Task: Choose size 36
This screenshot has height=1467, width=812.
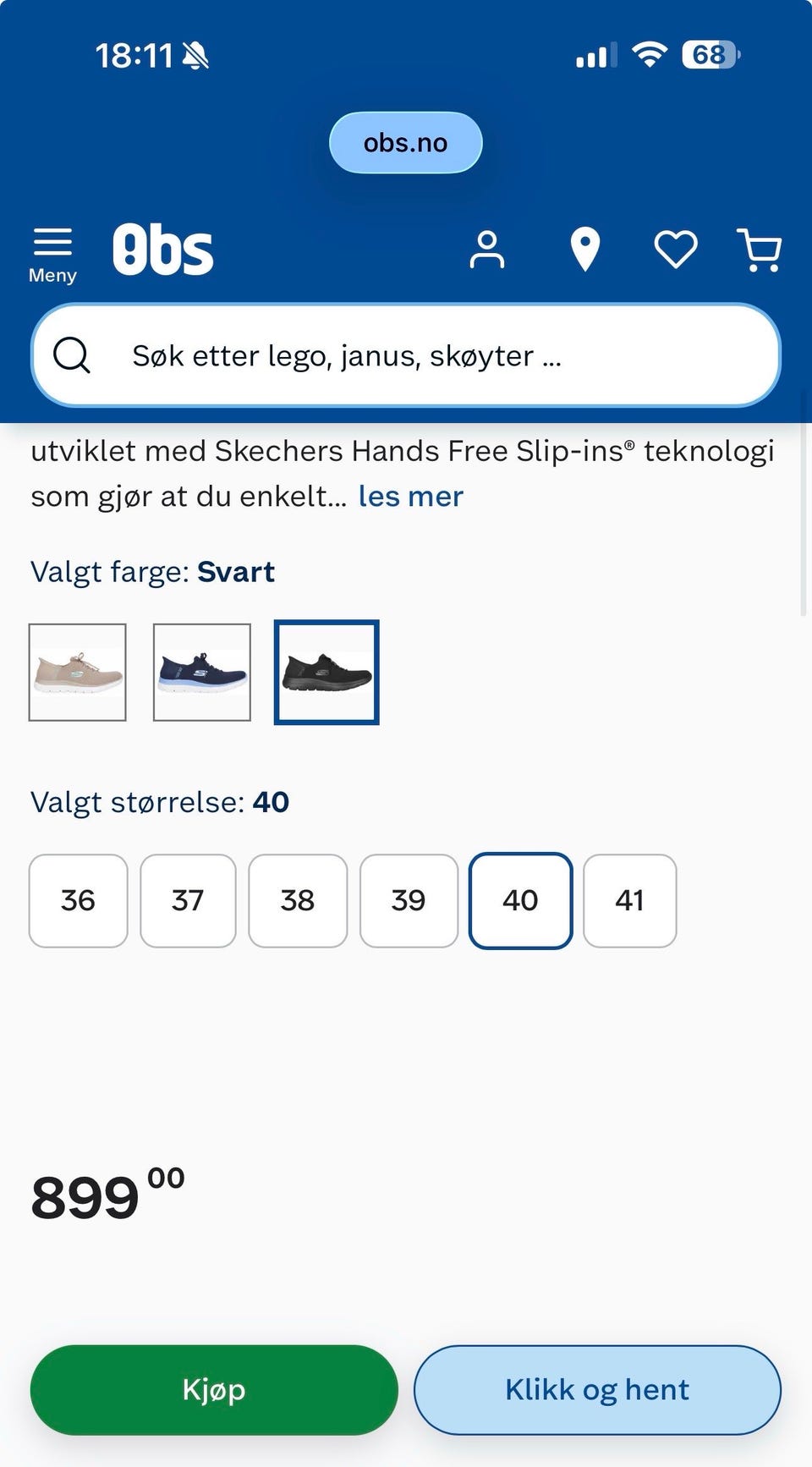Action: [78, 900]
